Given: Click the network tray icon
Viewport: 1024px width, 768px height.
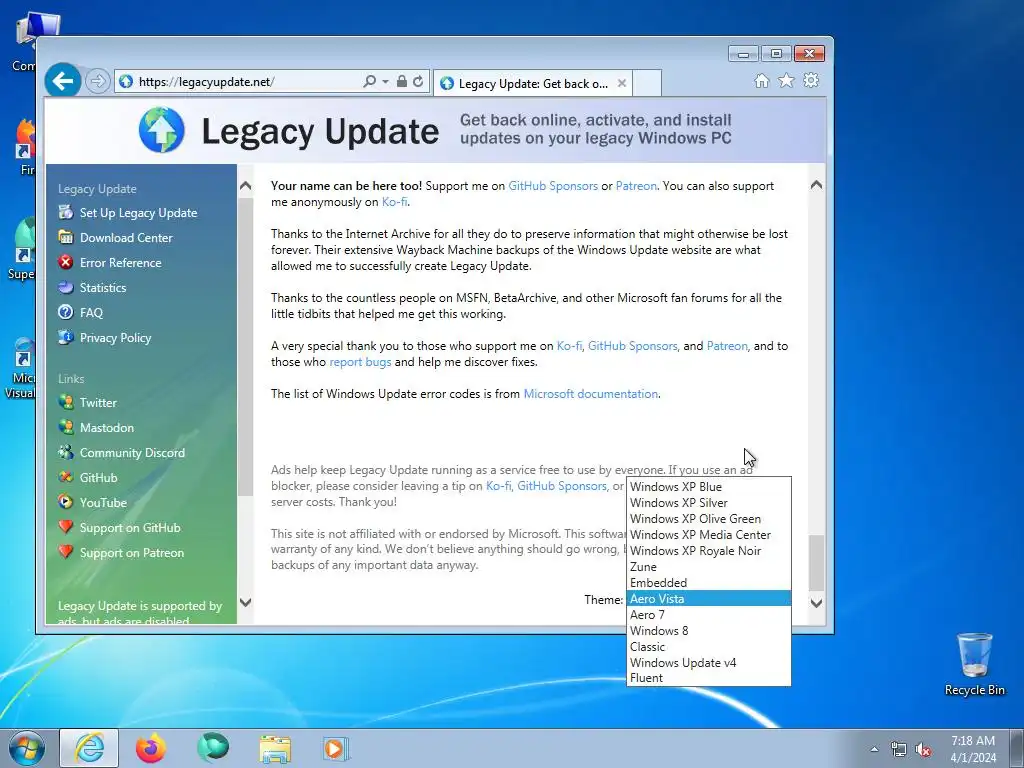Looking at the screenshot, I should click(899, 750).
